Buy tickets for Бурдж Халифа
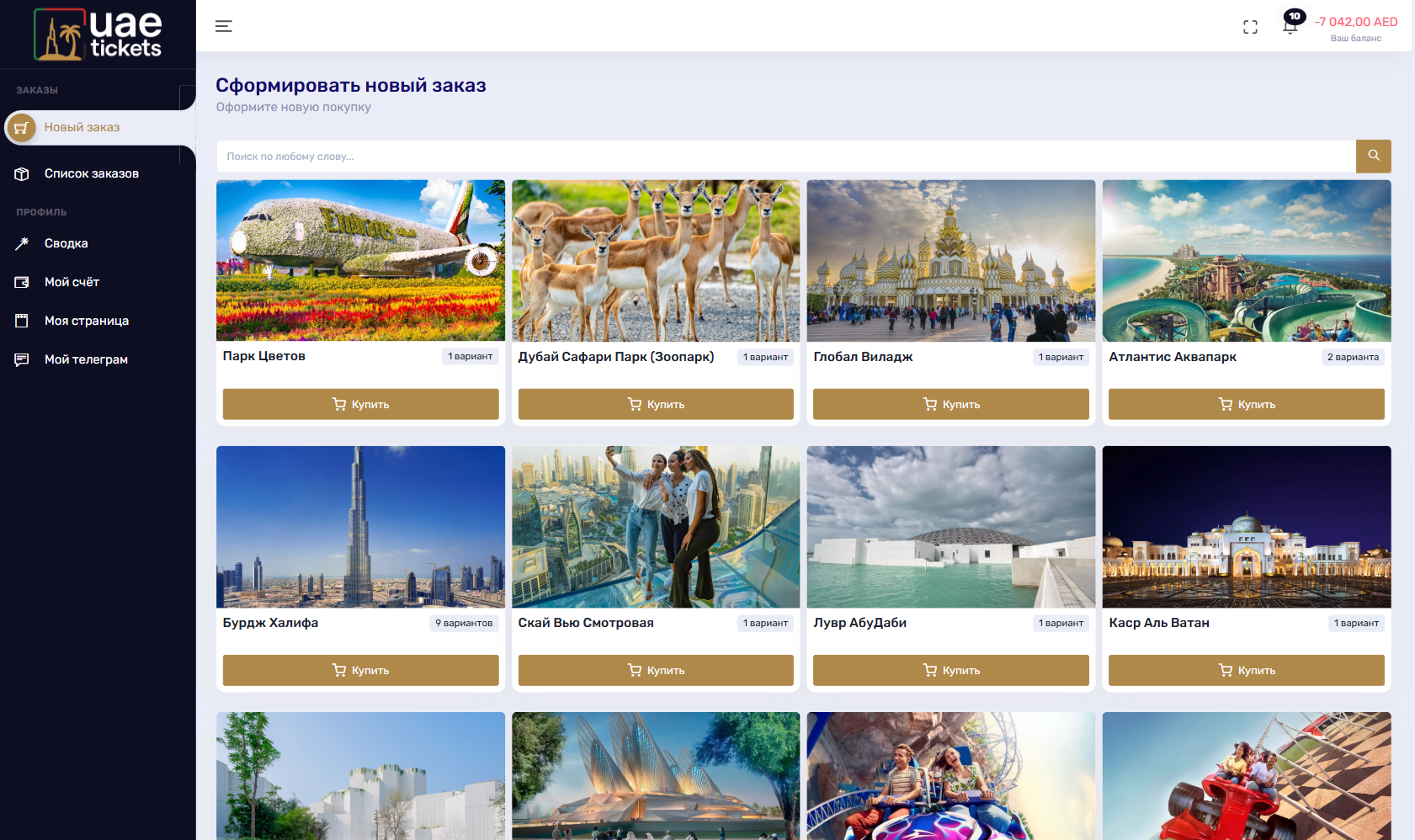 [360, 670]
